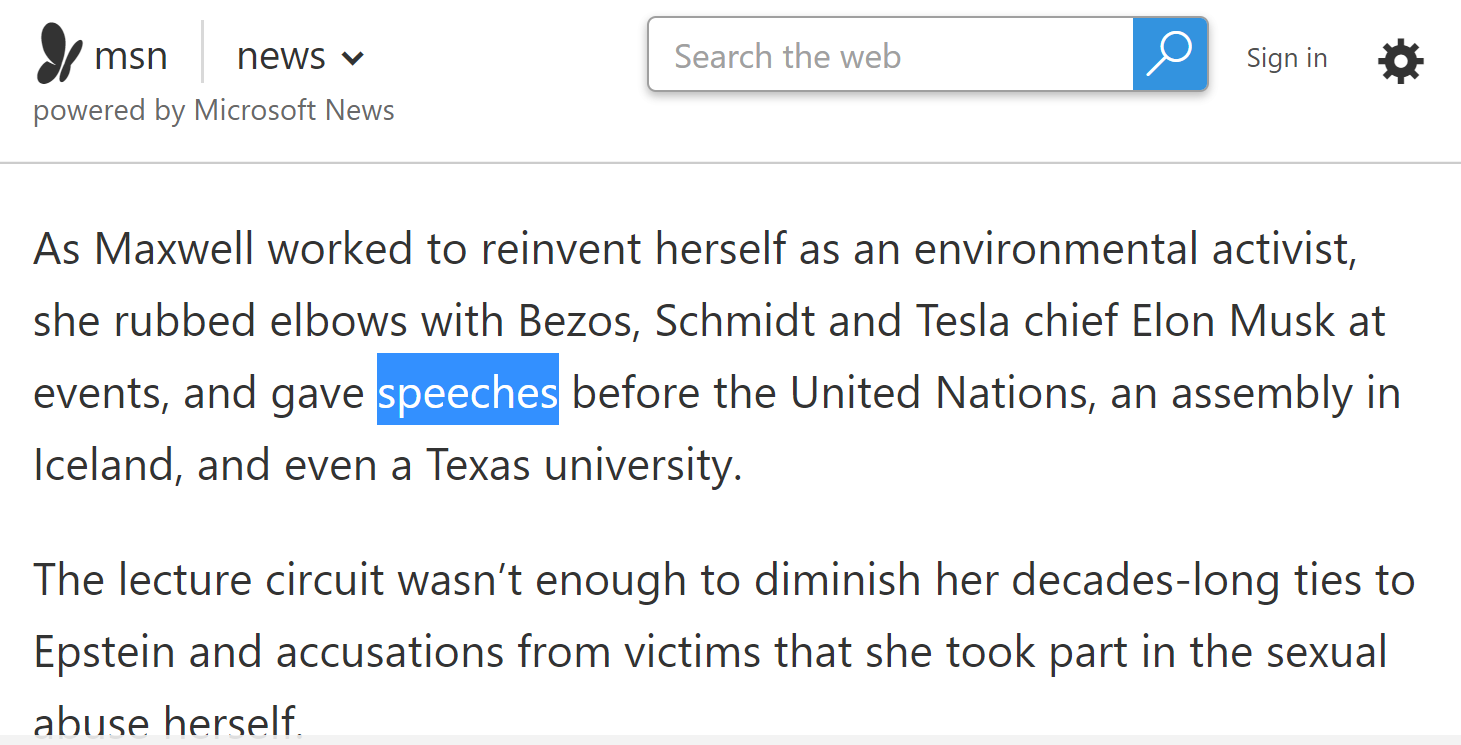
Task: Click the word Epstein in second paragraph
Action: 104,652
